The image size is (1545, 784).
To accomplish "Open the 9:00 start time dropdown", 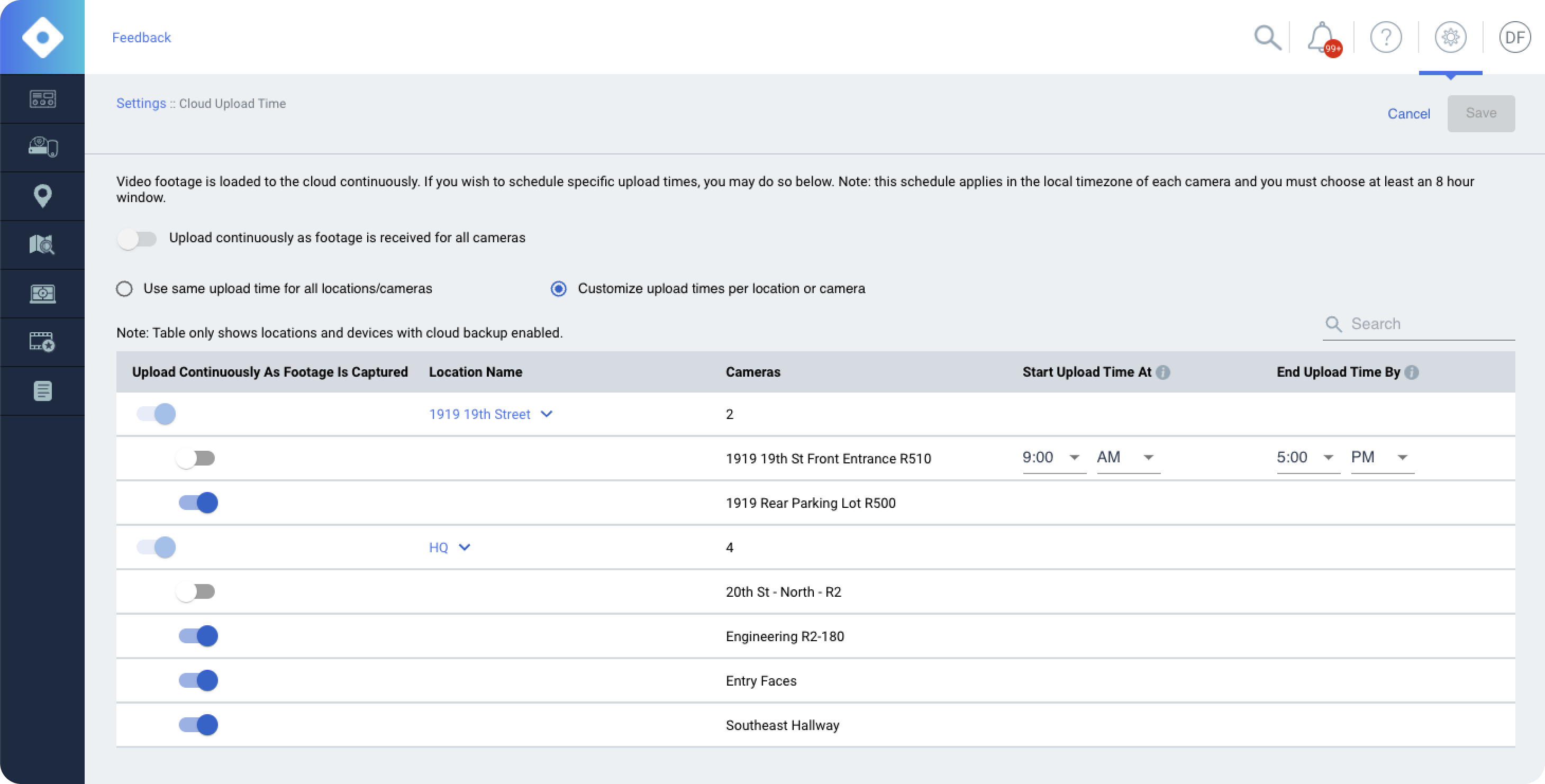I will 1053,458.
